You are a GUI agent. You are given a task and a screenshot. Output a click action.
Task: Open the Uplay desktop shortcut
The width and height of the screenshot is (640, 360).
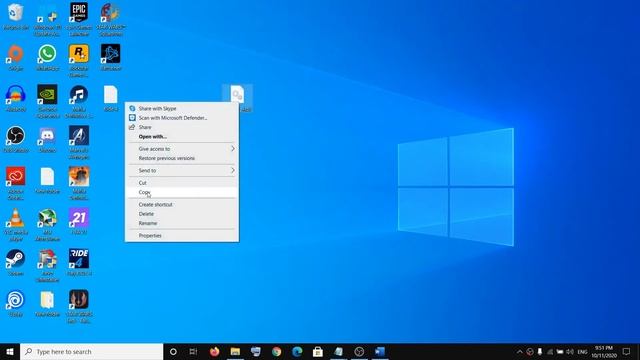[x=16, y=303]
